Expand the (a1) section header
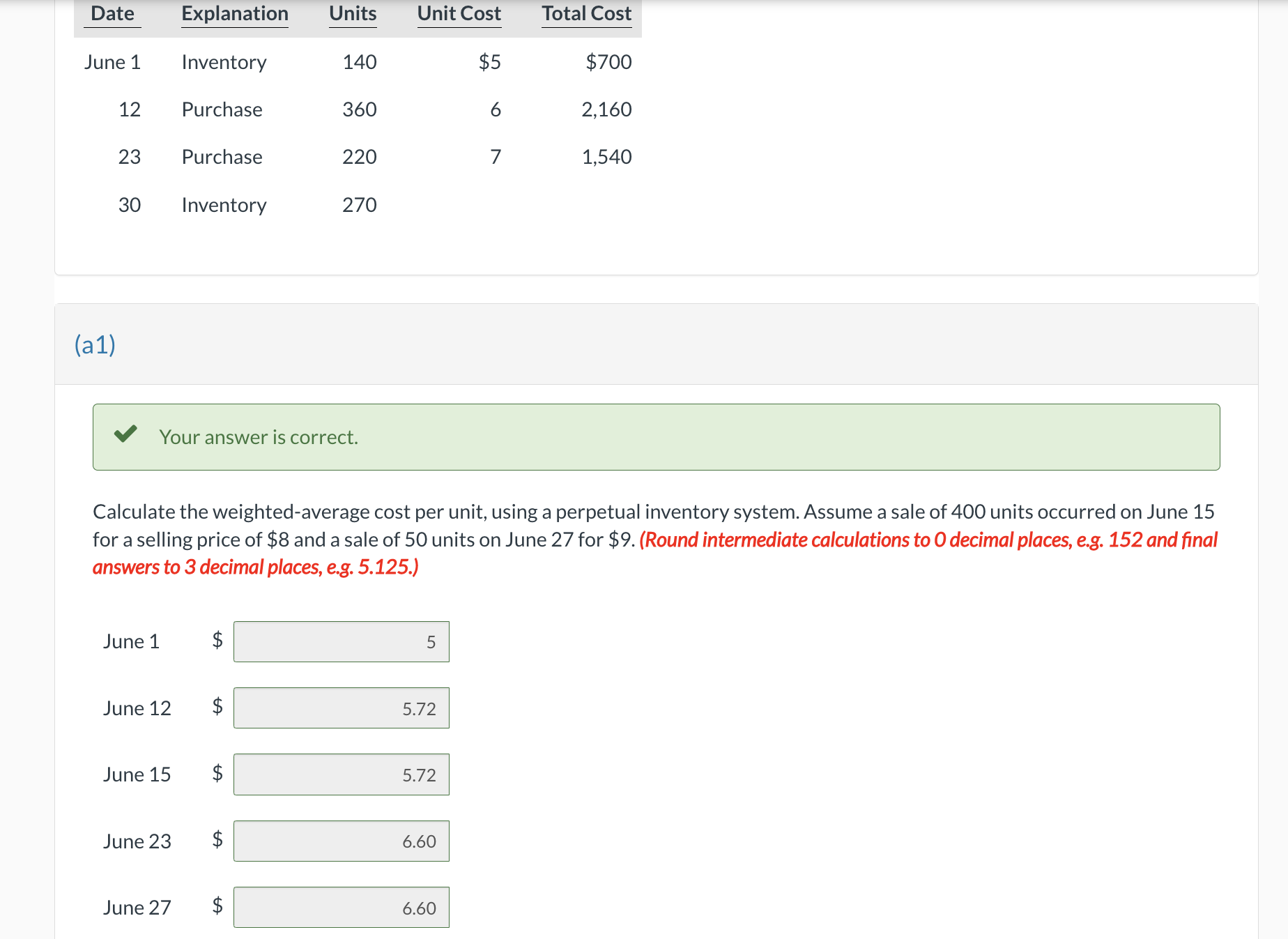Screen dimensions: 1288x939 [95, 344]
